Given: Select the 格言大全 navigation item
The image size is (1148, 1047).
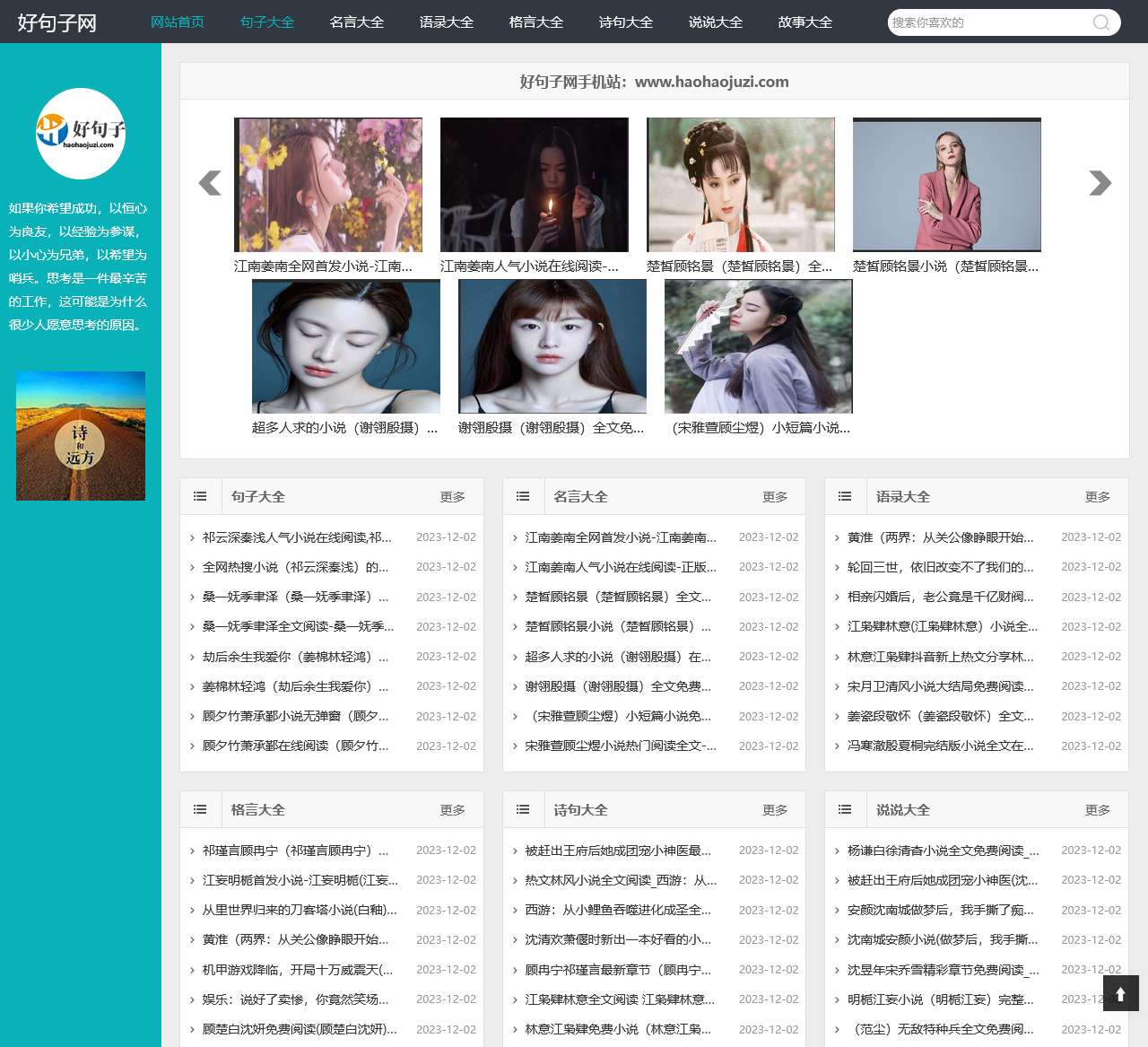Looking at the screenshot, I should pyautogui.click(x=535, y=22).
